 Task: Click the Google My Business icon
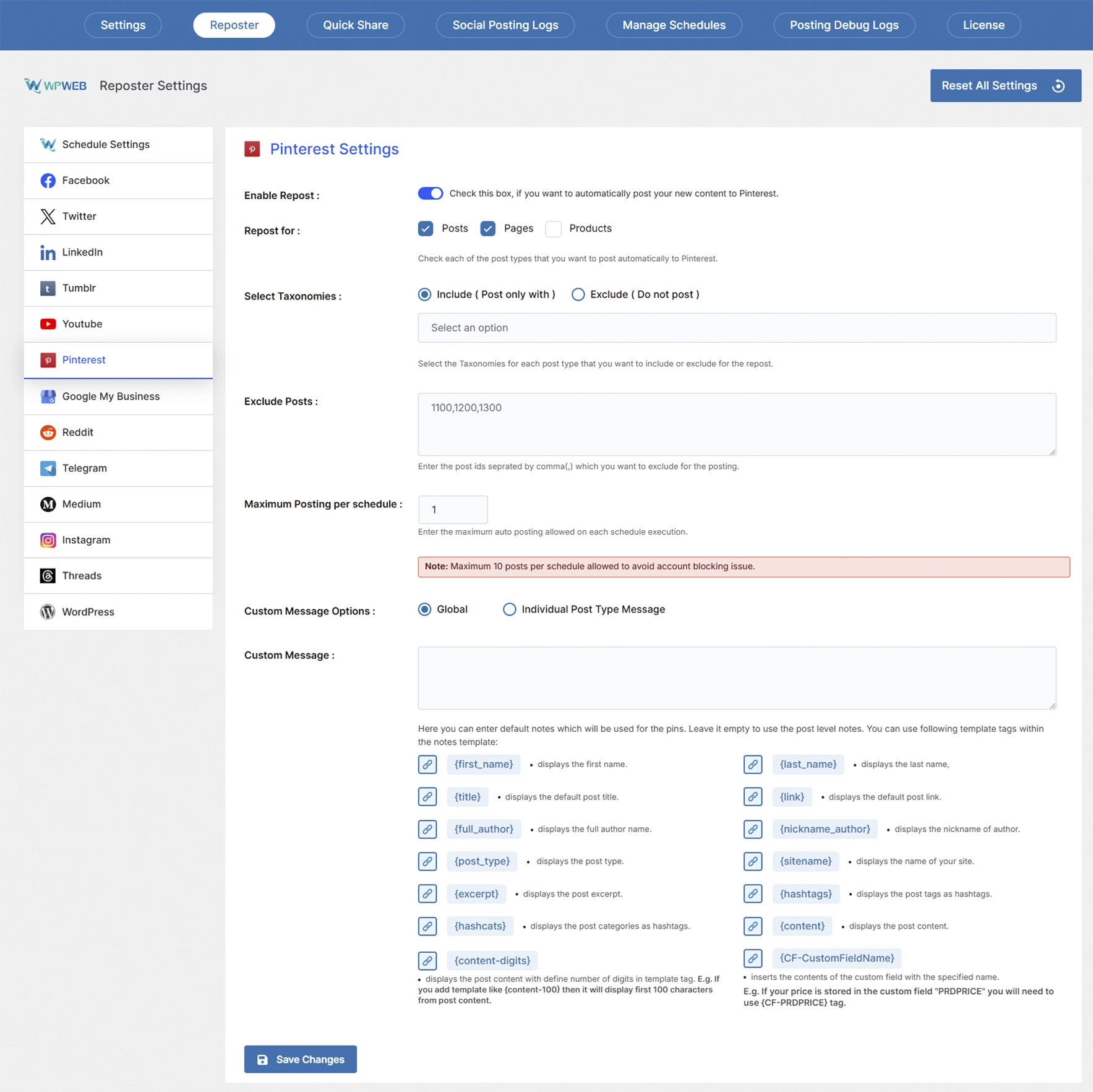click(x=48, y=397)
